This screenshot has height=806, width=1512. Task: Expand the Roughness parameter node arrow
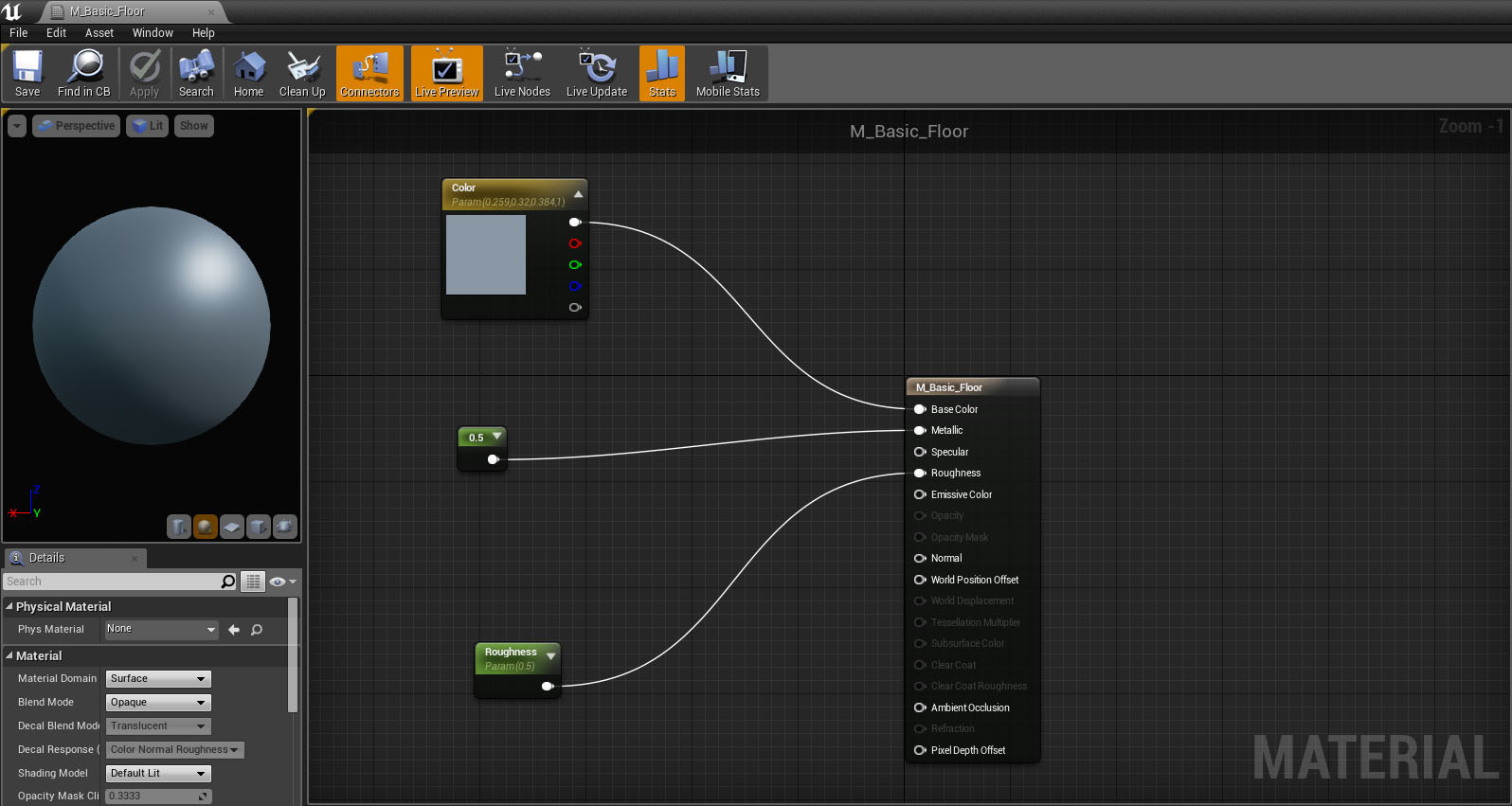coord(550,655)
